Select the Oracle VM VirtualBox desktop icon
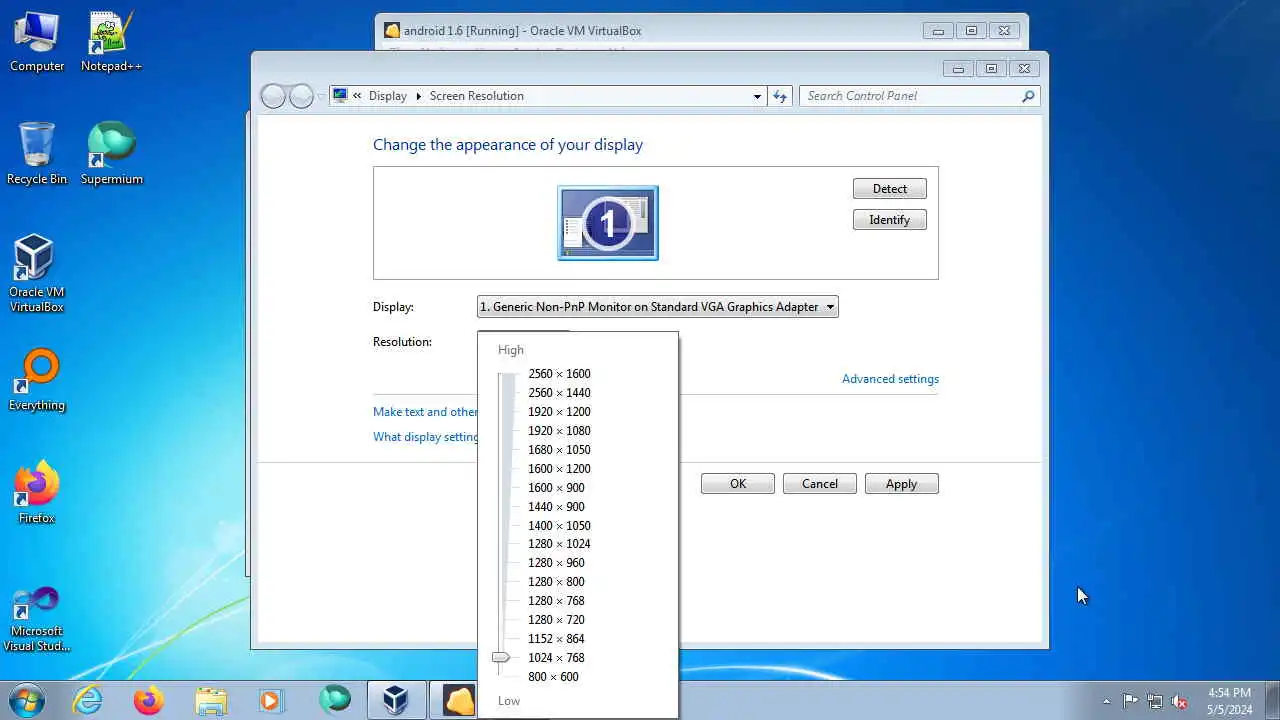1280x720 pixels. [37, 274]
